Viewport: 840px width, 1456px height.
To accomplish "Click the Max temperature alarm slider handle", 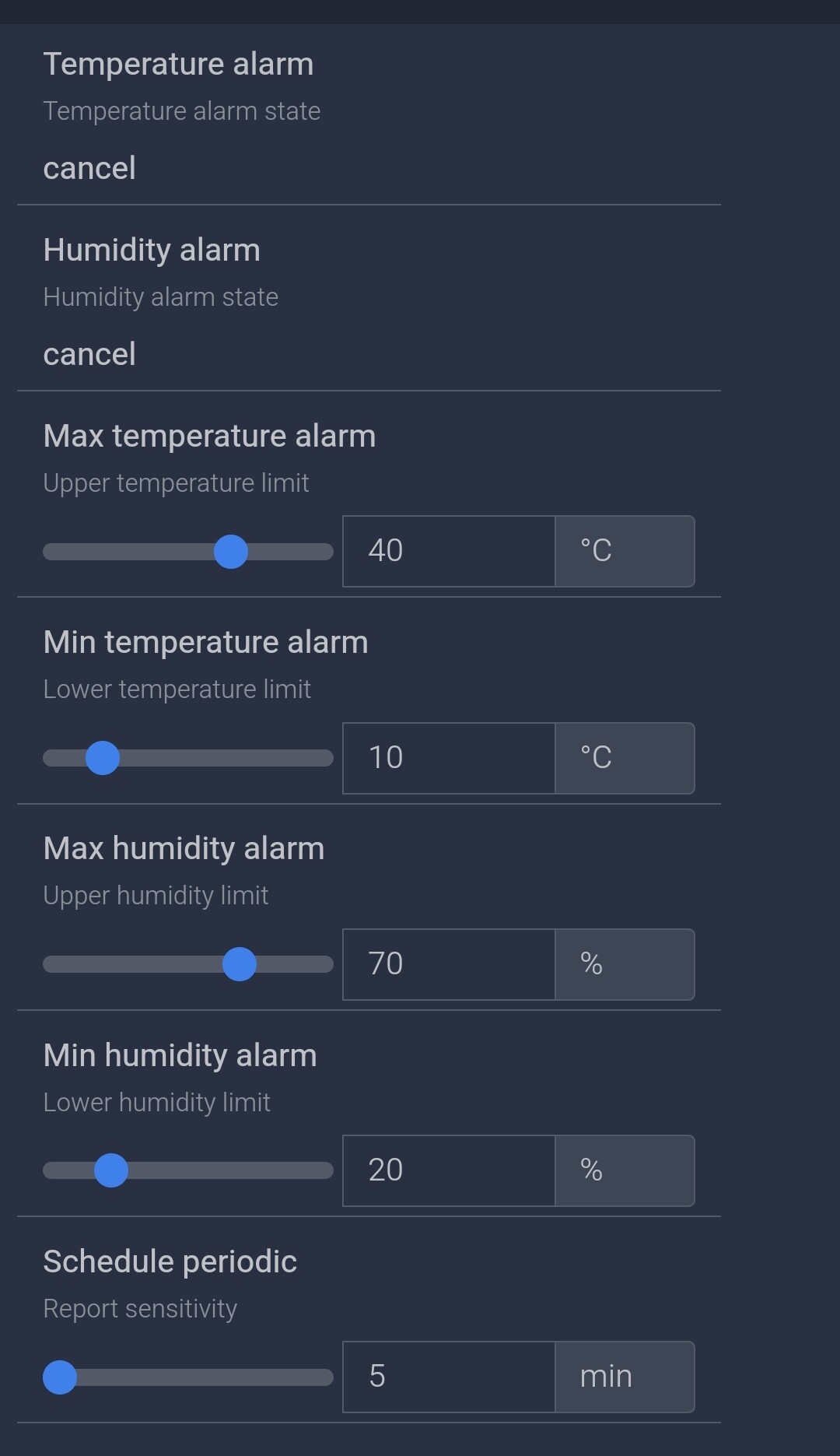I will click(x=231, y=552).
